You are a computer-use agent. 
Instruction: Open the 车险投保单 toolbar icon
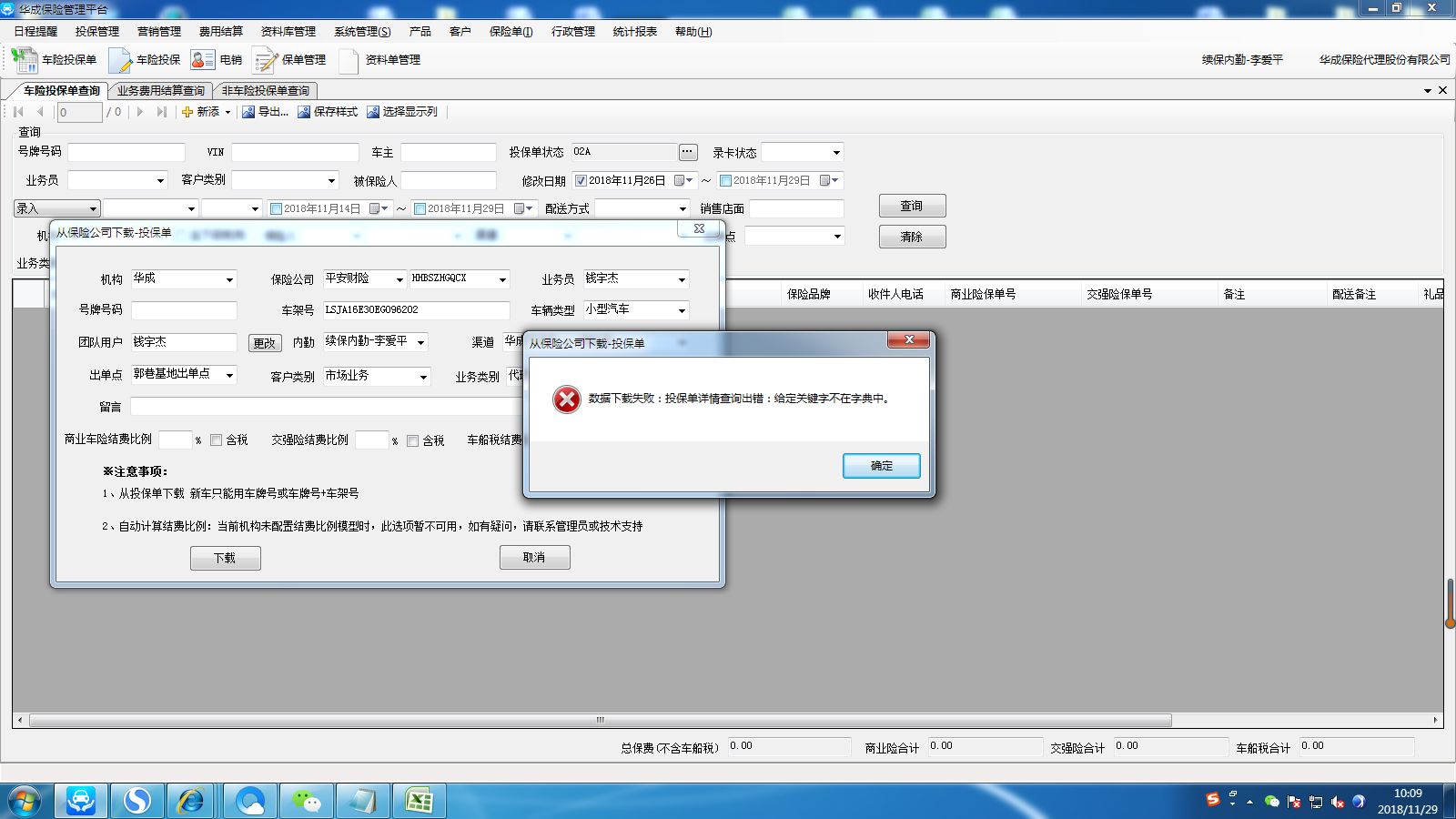(25, 60)
